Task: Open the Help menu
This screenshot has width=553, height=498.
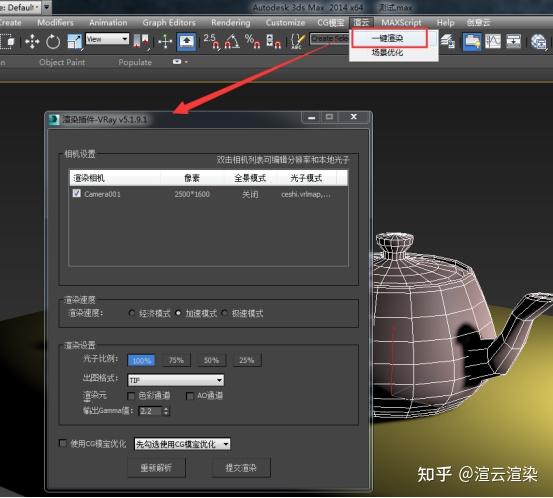Action: 445,23
